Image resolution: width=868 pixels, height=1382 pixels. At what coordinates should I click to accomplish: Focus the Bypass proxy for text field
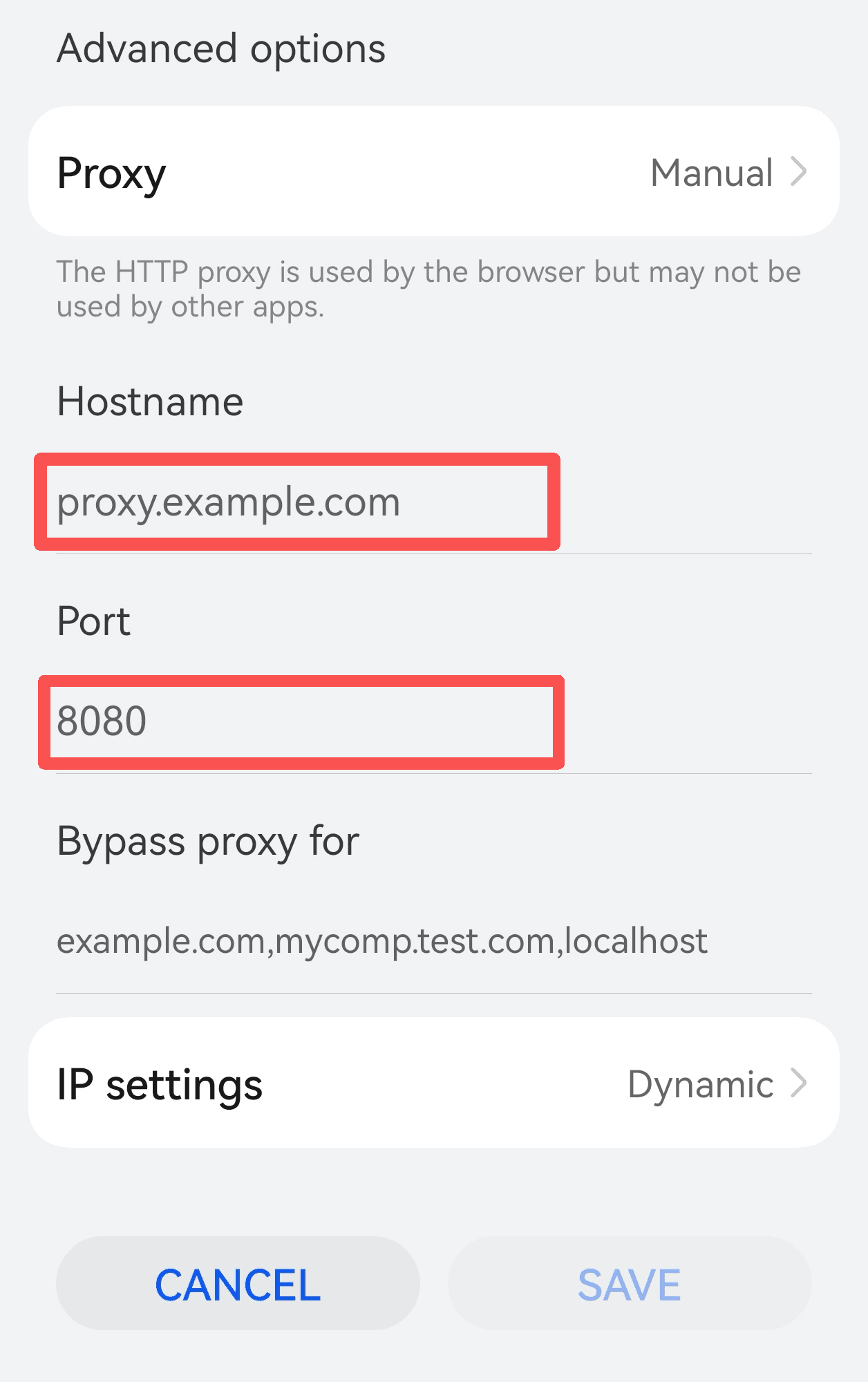[x=434, y=941]
